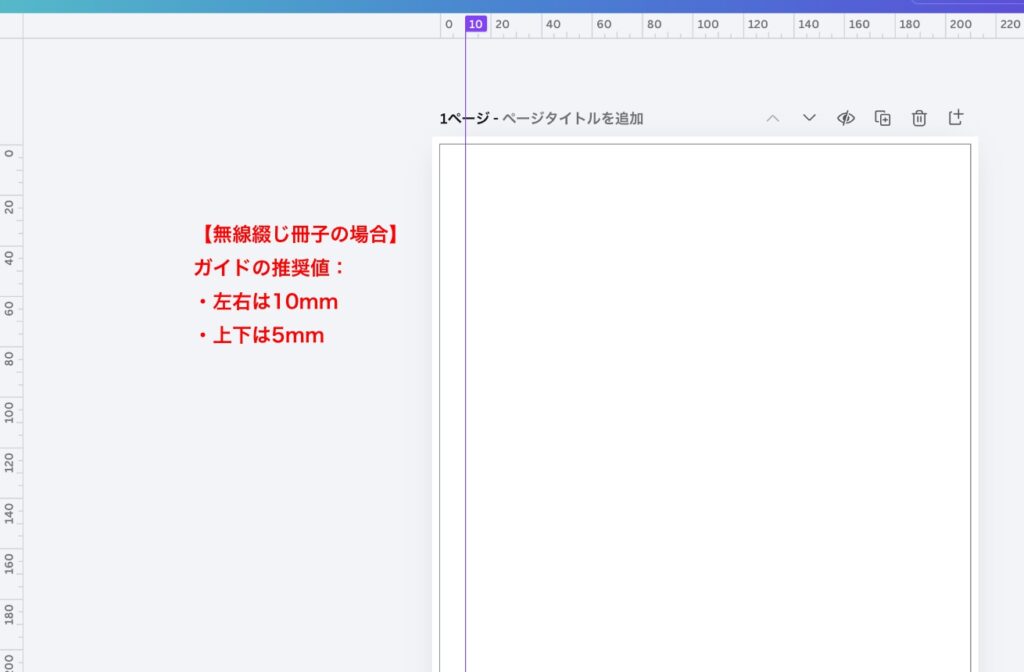Select the duplicate page toolbar icon
1024x672 pixels.
click(881, 117)
